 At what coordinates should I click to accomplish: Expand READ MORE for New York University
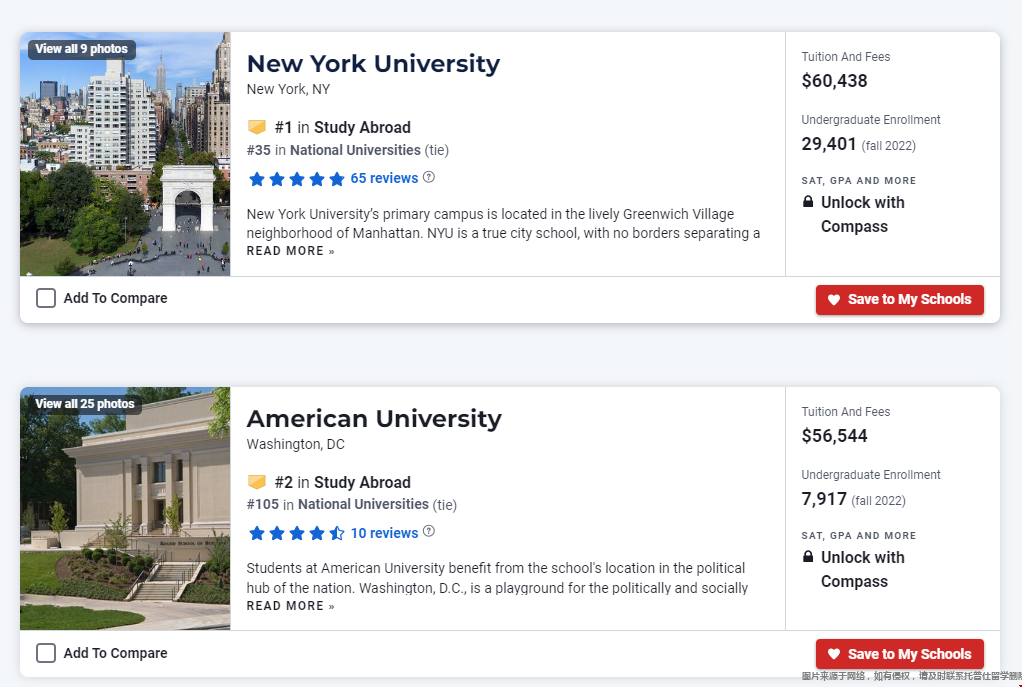coord(291,251)
